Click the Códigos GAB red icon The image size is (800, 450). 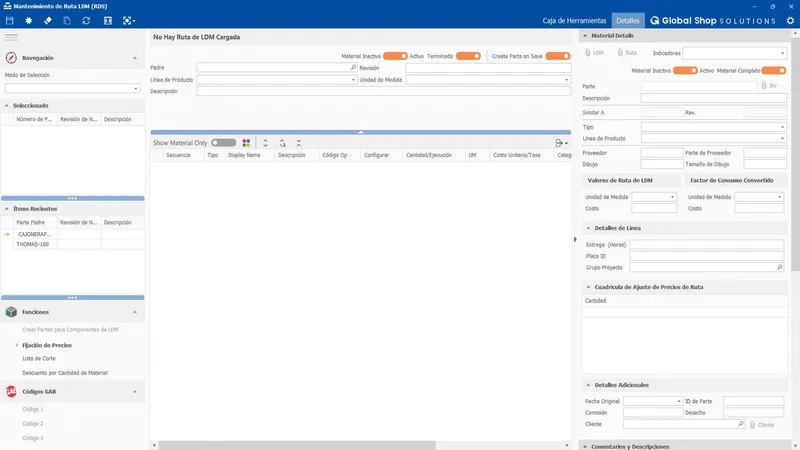11,391
